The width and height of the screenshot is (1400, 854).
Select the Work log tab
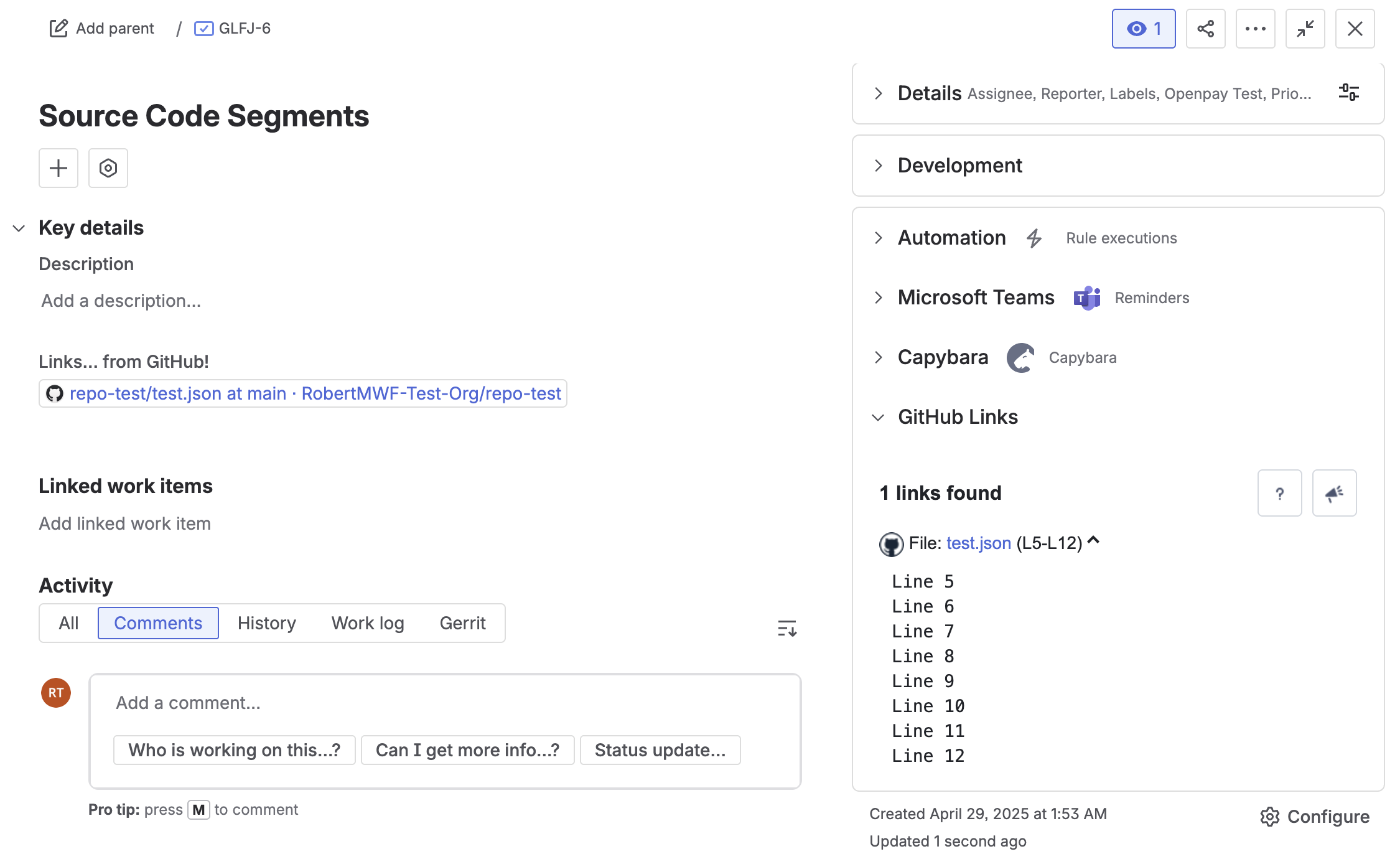tap(367, 623)
